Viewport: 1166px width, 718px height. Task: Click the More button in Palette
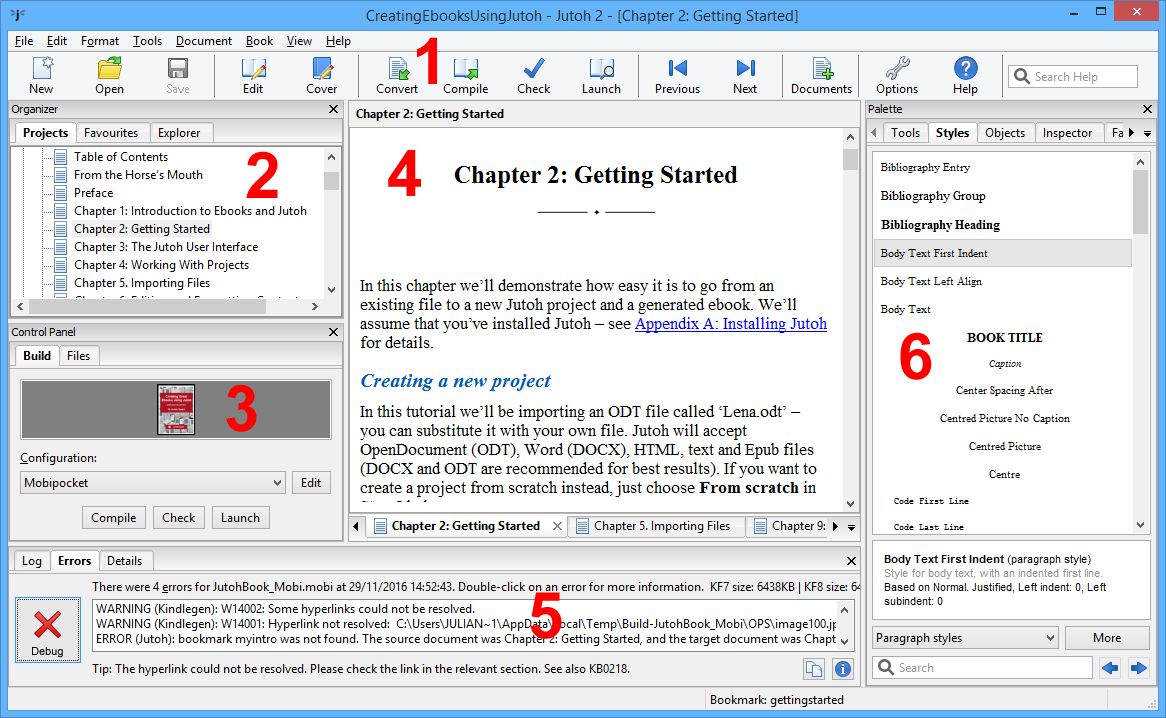pos(1107,638)
